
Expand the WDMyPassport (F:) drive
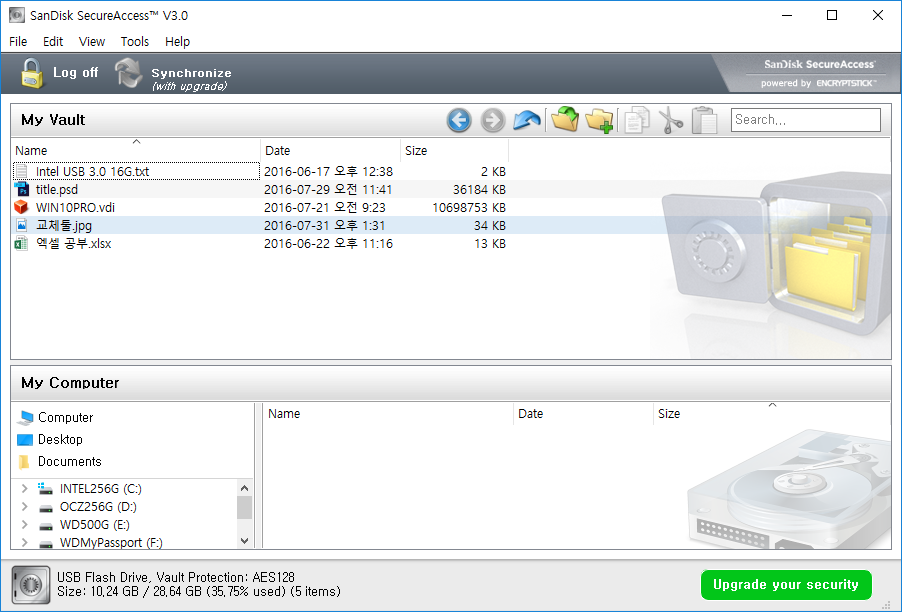(x=24, y=542)
